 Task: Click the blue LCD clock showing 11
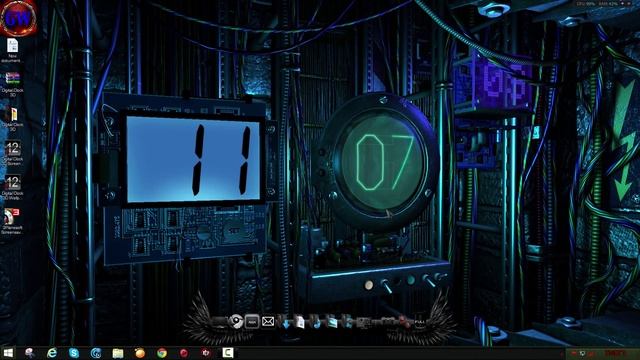[193, 159]
